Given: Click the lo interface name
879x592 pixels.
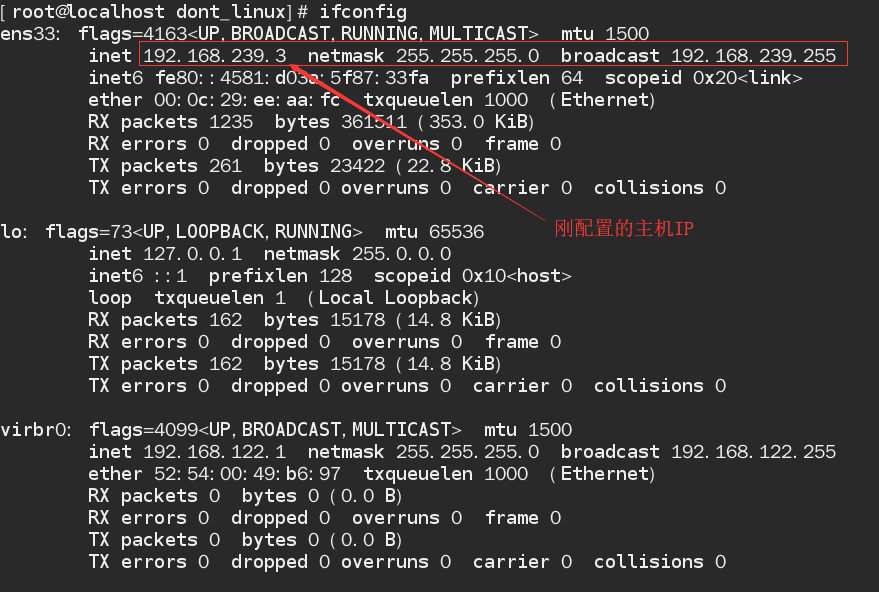Looking at the screenshot, I should point(13,232).
